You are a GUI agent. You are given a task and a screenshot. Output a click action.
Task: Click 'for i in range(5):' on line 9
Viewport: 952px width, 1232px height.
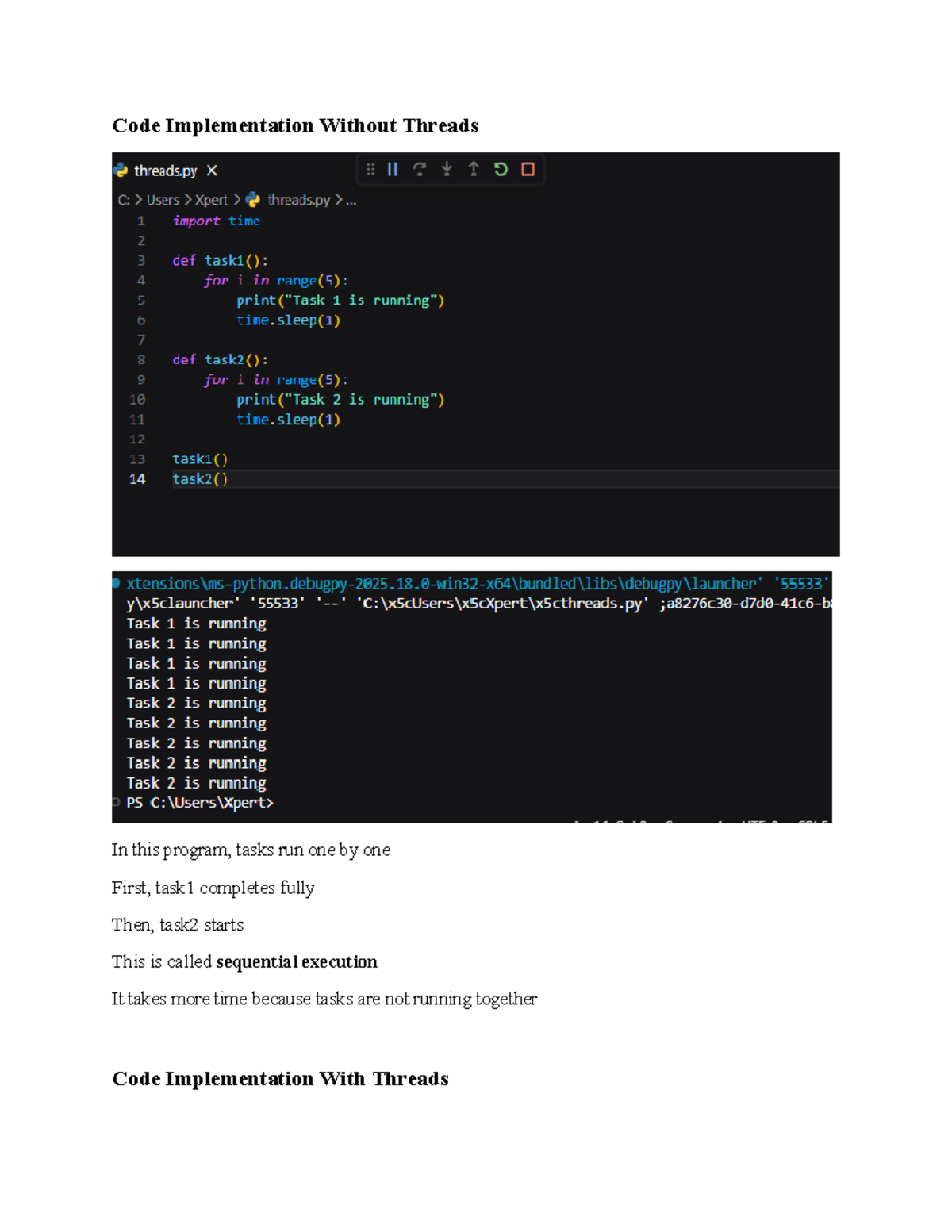276,380
